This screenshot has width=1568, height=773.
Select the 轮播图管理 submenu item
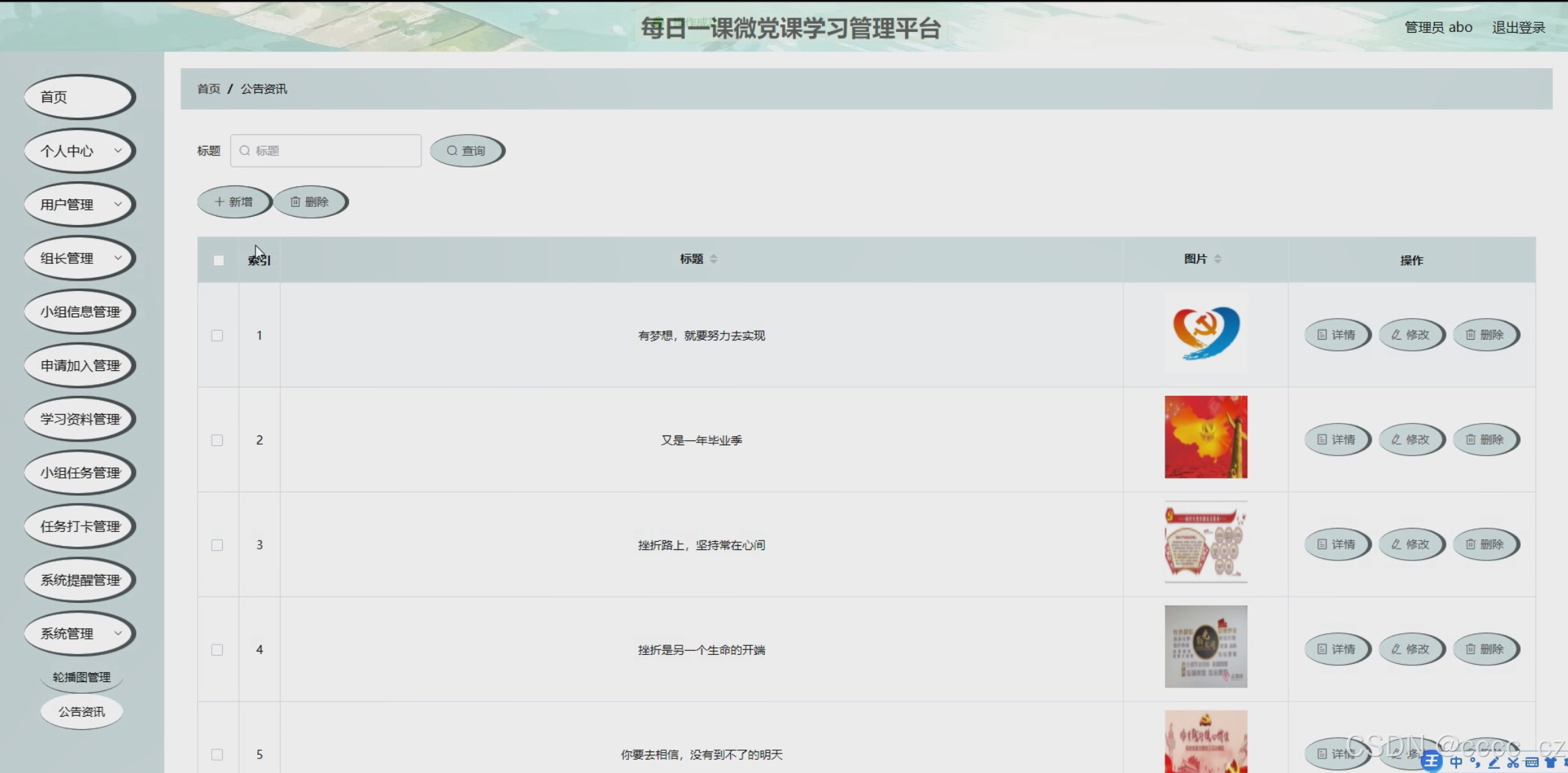pyautogui.click(x=81, y=677)
